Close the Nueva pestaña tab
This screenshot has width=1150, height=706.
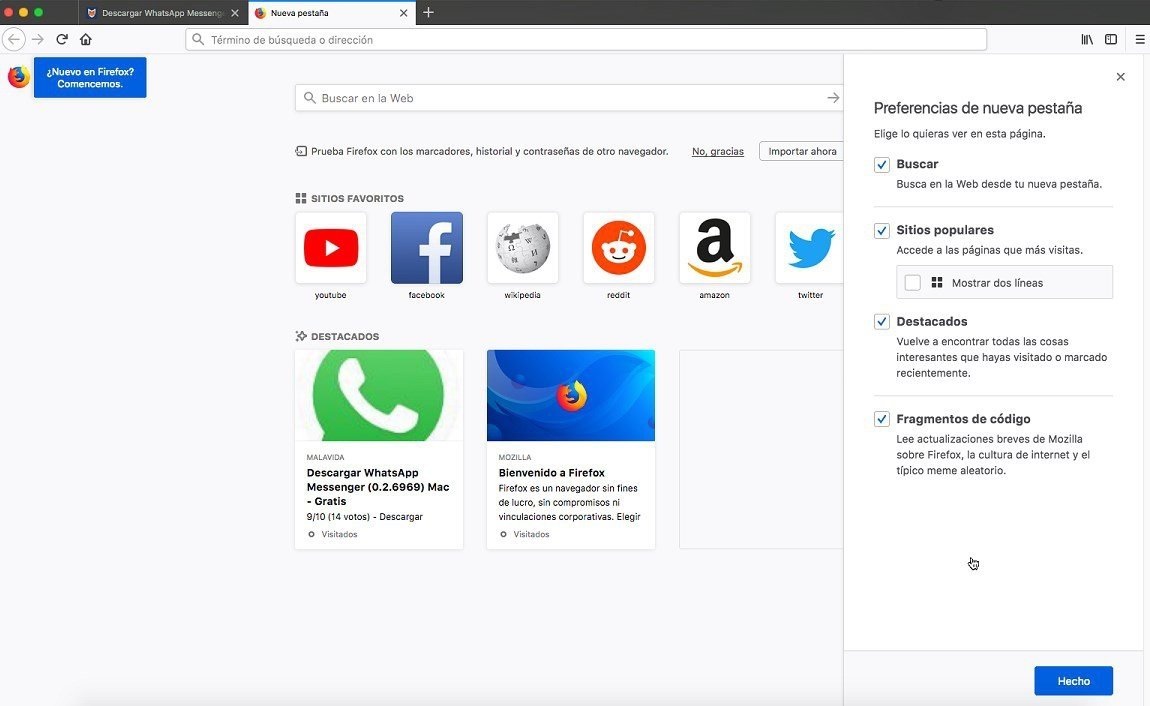click(403, 13)
